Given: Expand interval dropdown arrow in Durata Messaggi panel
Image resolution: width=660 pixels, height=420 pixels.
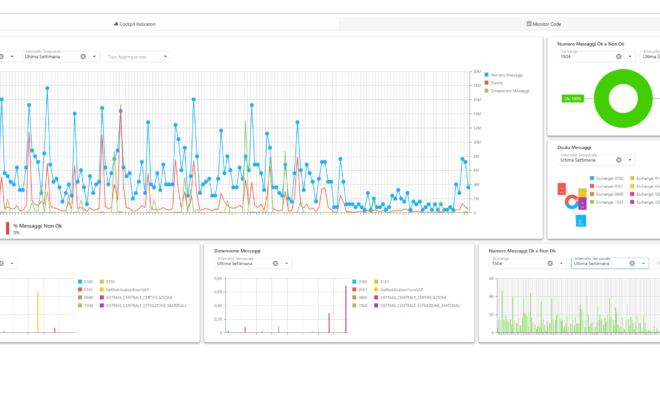Looking at the screenshot, I should [630, 160].
